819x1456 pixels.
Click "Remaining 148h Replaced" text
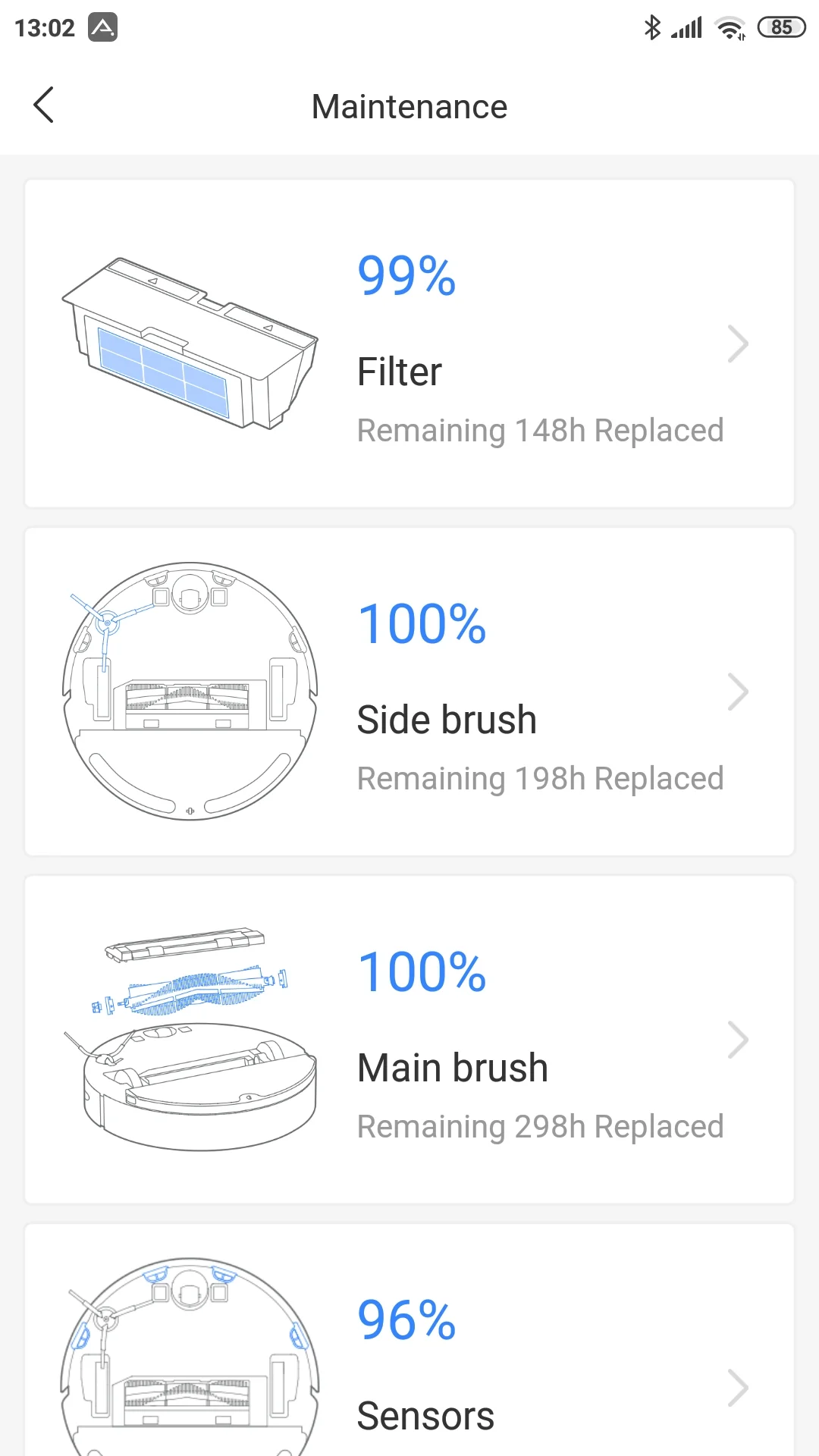click(x=540, y=431)
